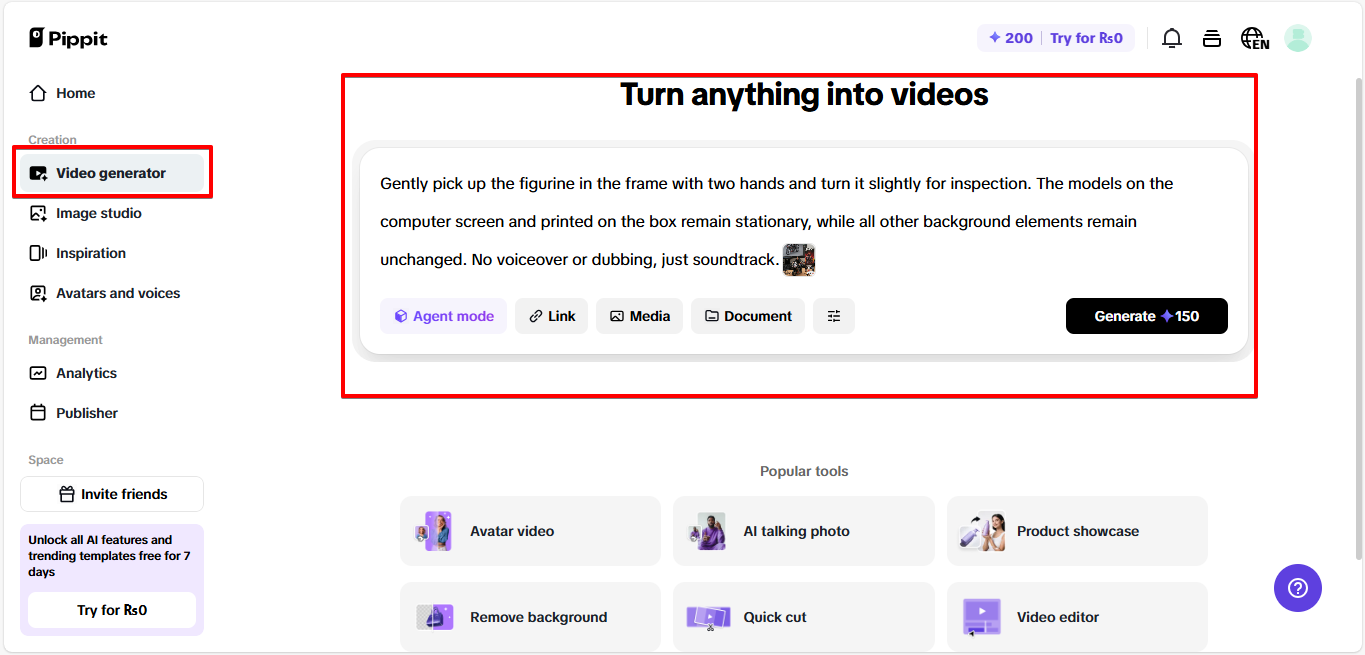Open Avatars and voices
The height and width of the screenshot is (655, 1365).
[116, 292]
